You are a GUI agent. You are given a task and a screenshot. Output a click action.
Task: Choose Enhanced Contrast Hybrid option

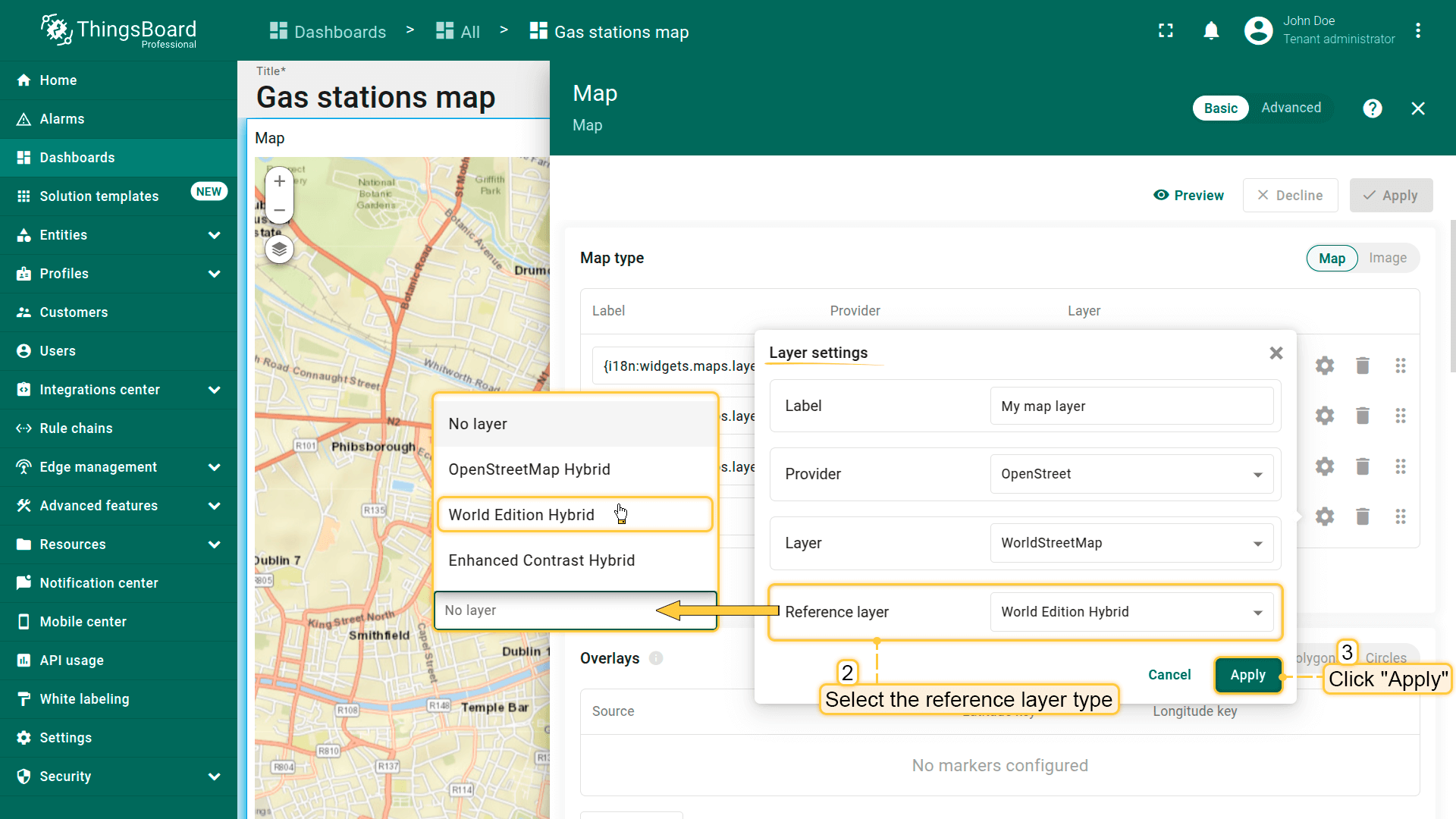pos(541,560)
